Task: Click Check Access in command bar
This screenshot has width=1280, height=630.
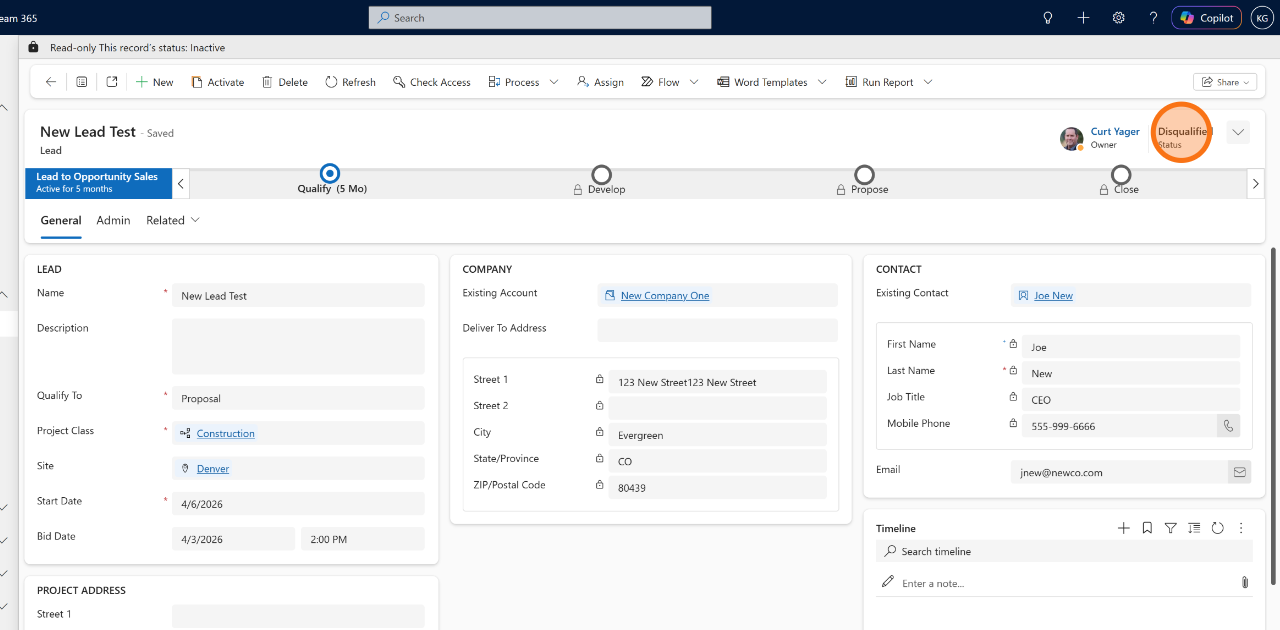Action: [x=432, y=82]
